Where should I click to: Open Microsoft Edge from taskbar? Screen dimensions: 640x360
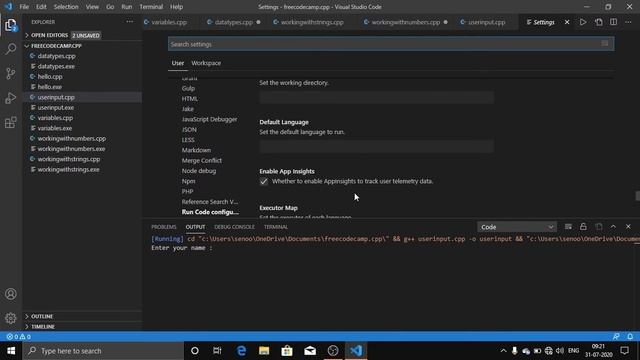point(241,351)
